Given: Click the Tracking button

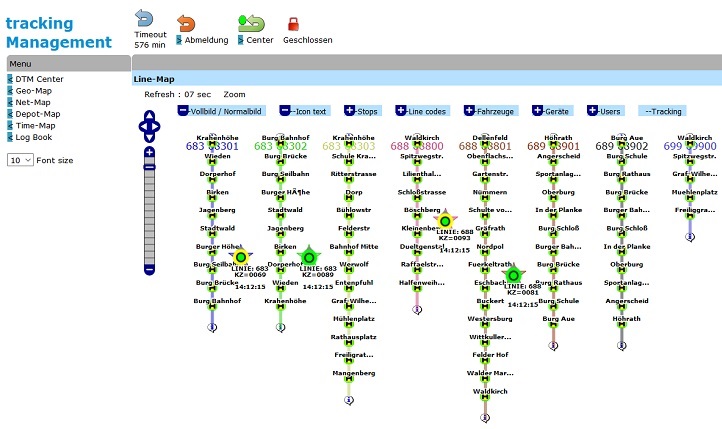Looking at the screenshot, I should [662, 111].
